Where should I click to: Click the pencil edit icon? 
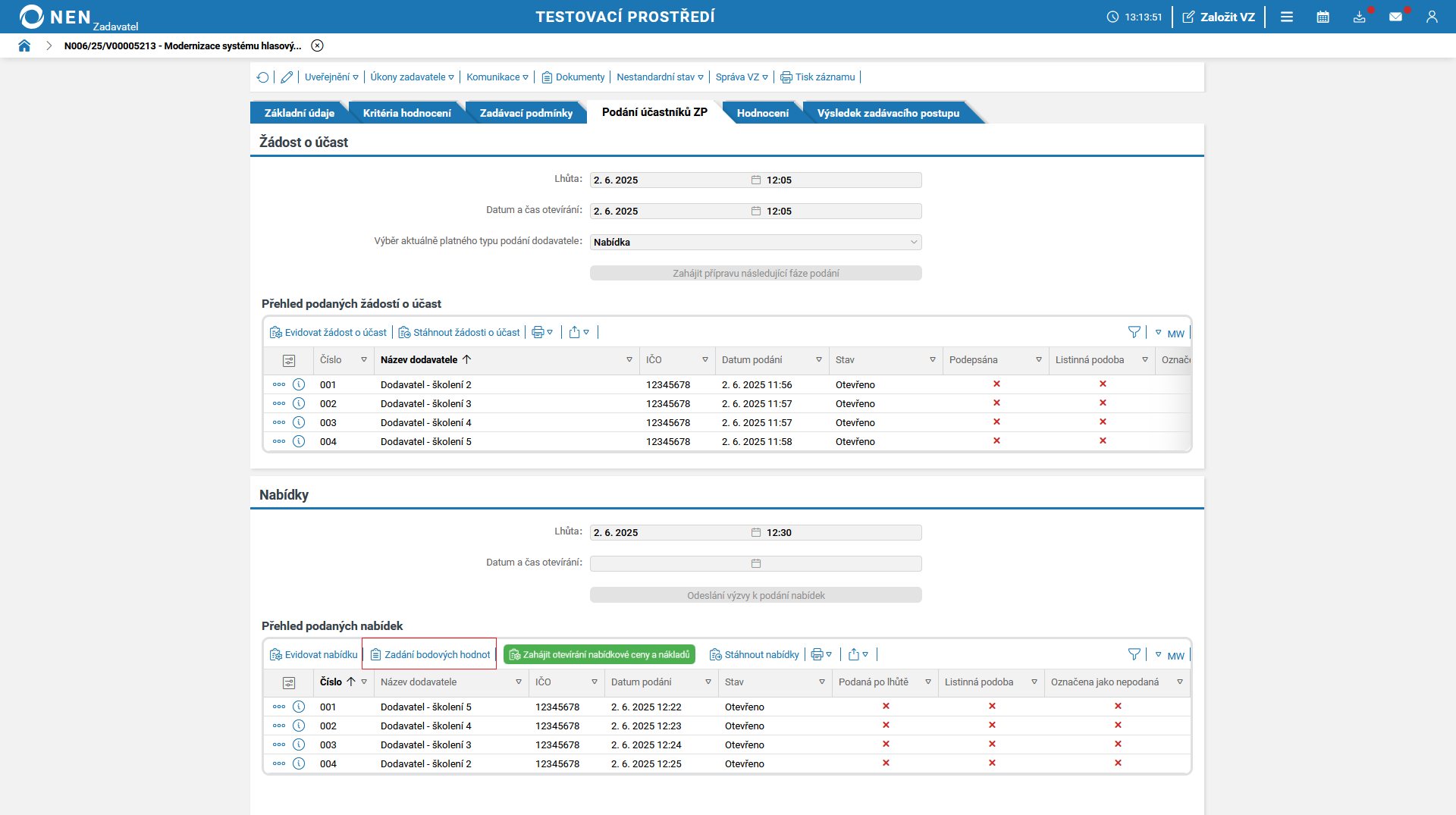[x=287, y=77]
